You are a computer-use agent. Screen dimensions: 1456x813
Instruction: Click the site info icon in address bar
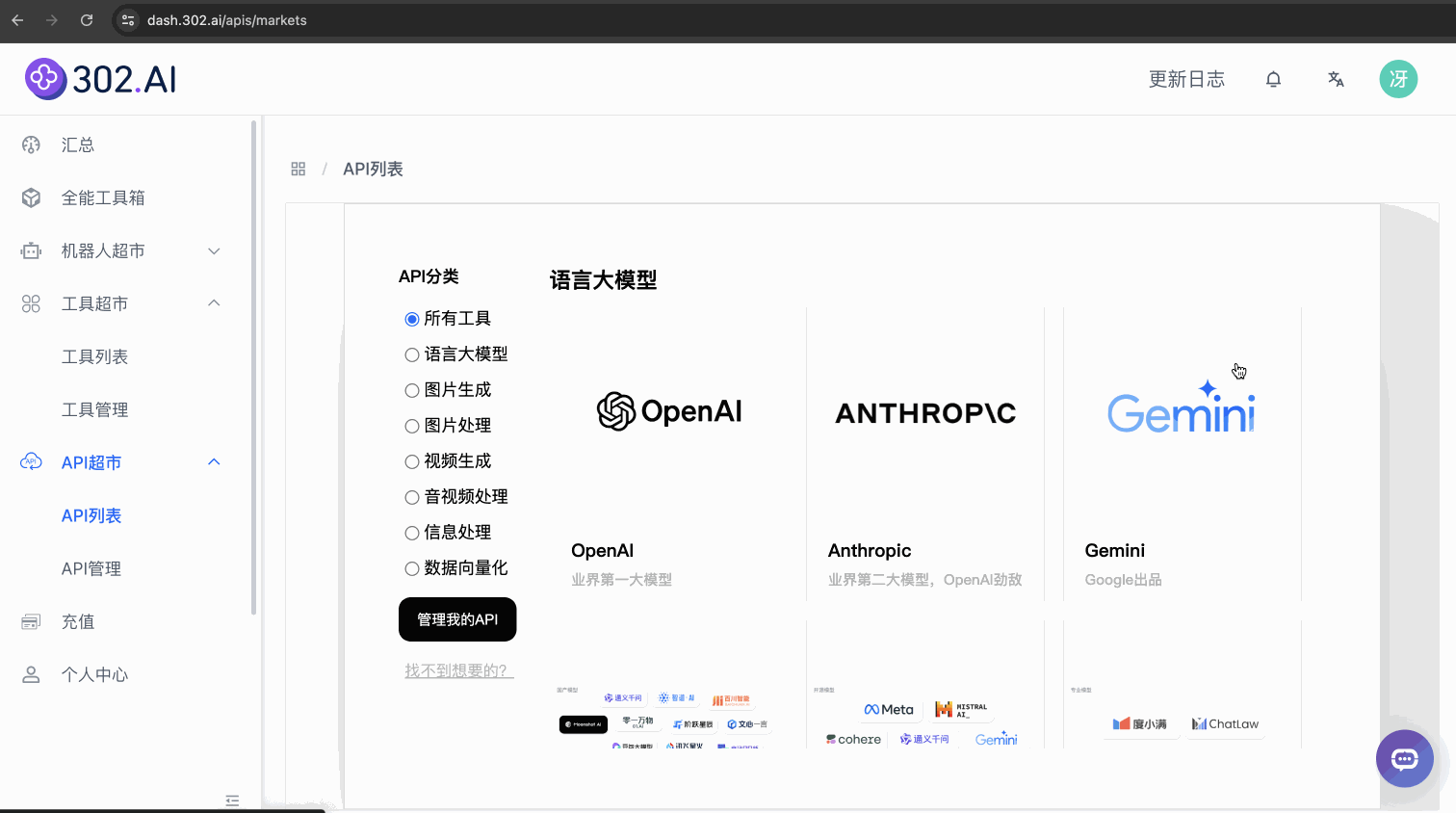pyautogui.click(x=128, y=20)
